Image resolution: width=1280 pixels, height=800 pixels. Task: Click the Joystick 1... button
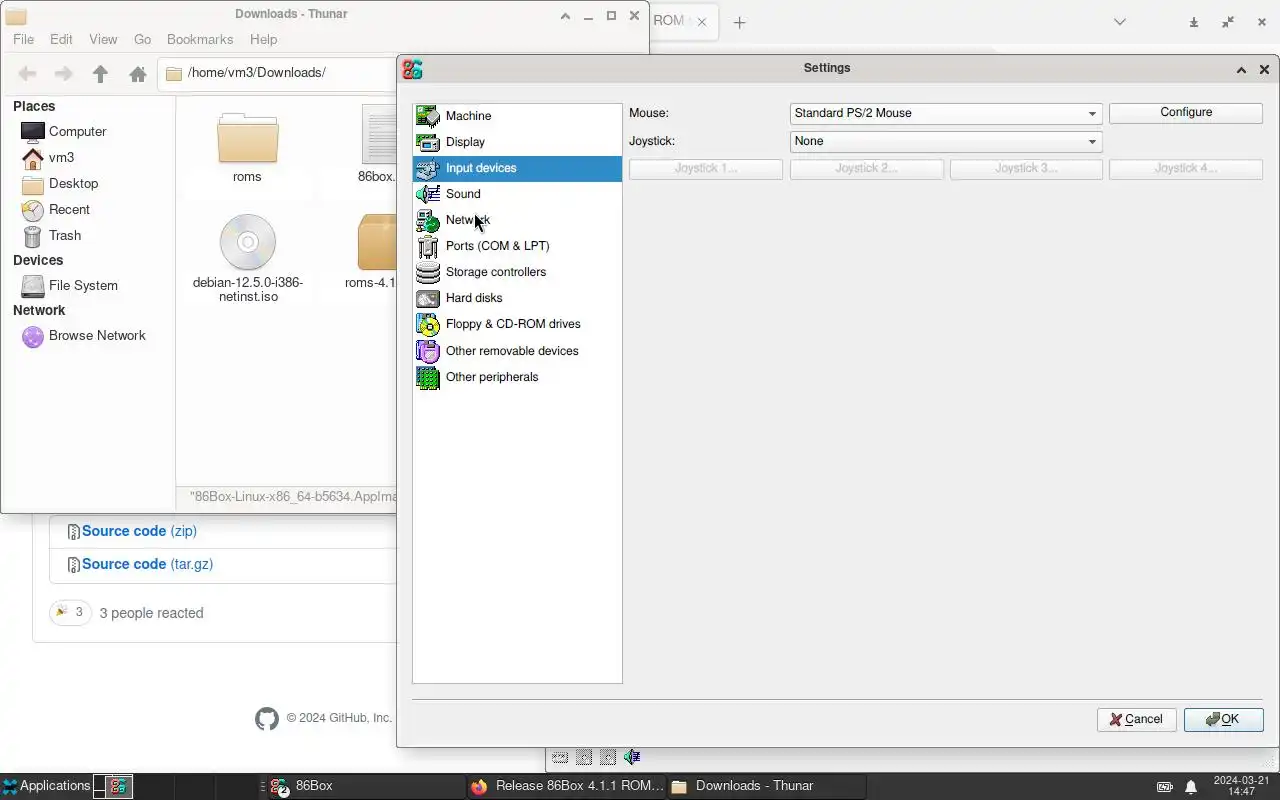point(706,169)
